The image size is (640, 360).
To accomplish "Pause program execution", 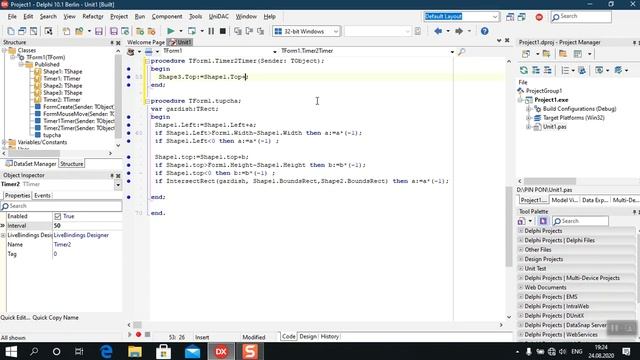I will click(x=211, y=31).
